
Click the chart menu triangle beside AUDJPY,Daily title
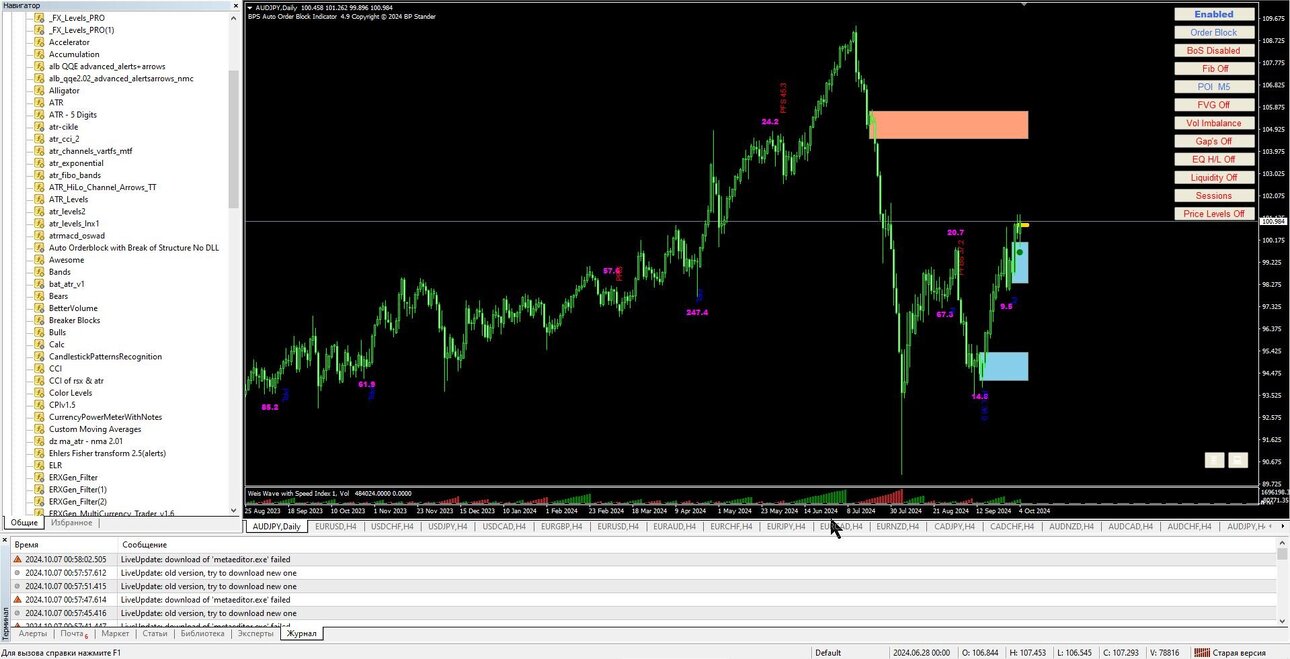(250, 8)
